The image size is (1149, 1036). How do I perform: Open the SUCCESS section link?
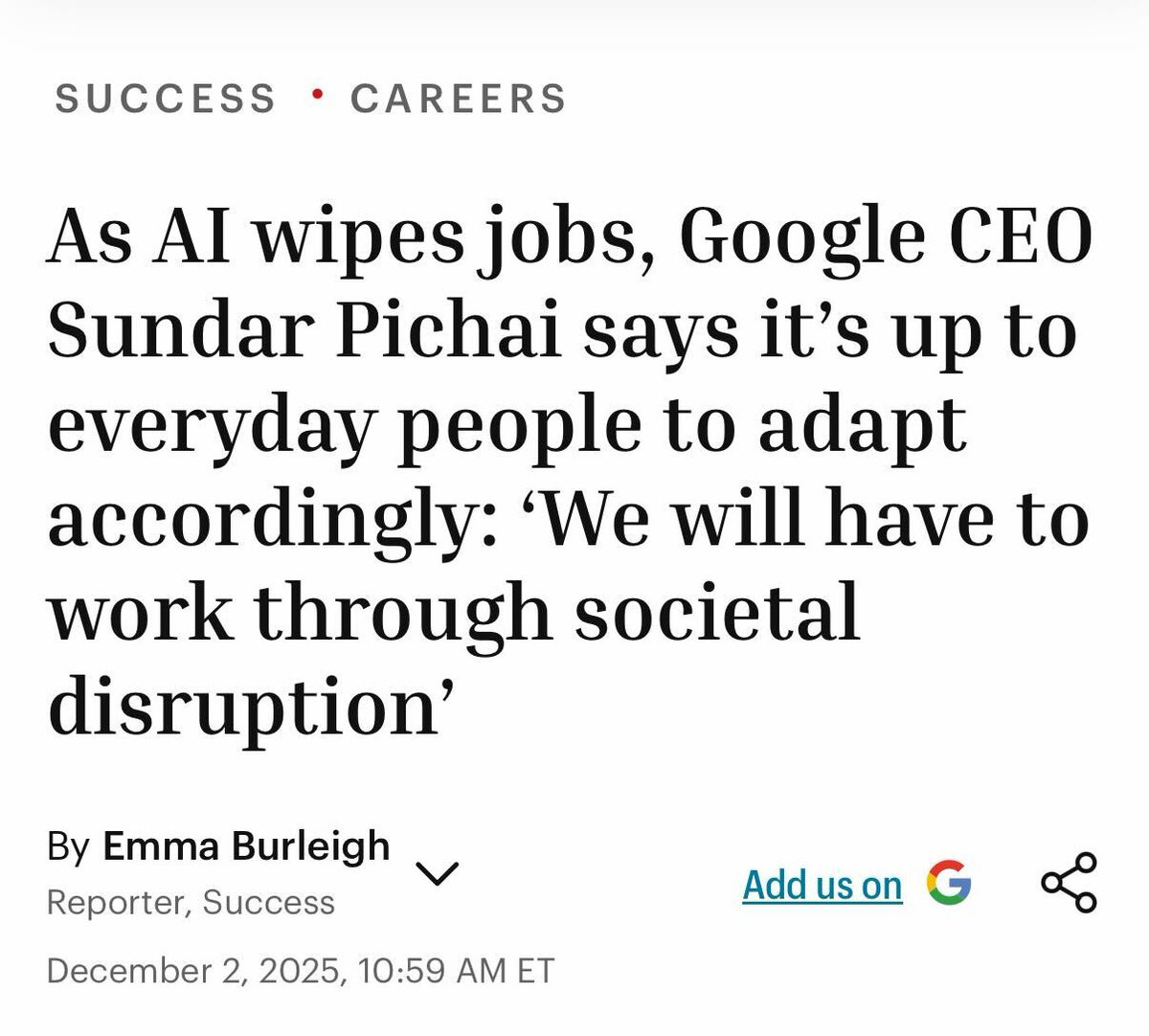[166, 99]
